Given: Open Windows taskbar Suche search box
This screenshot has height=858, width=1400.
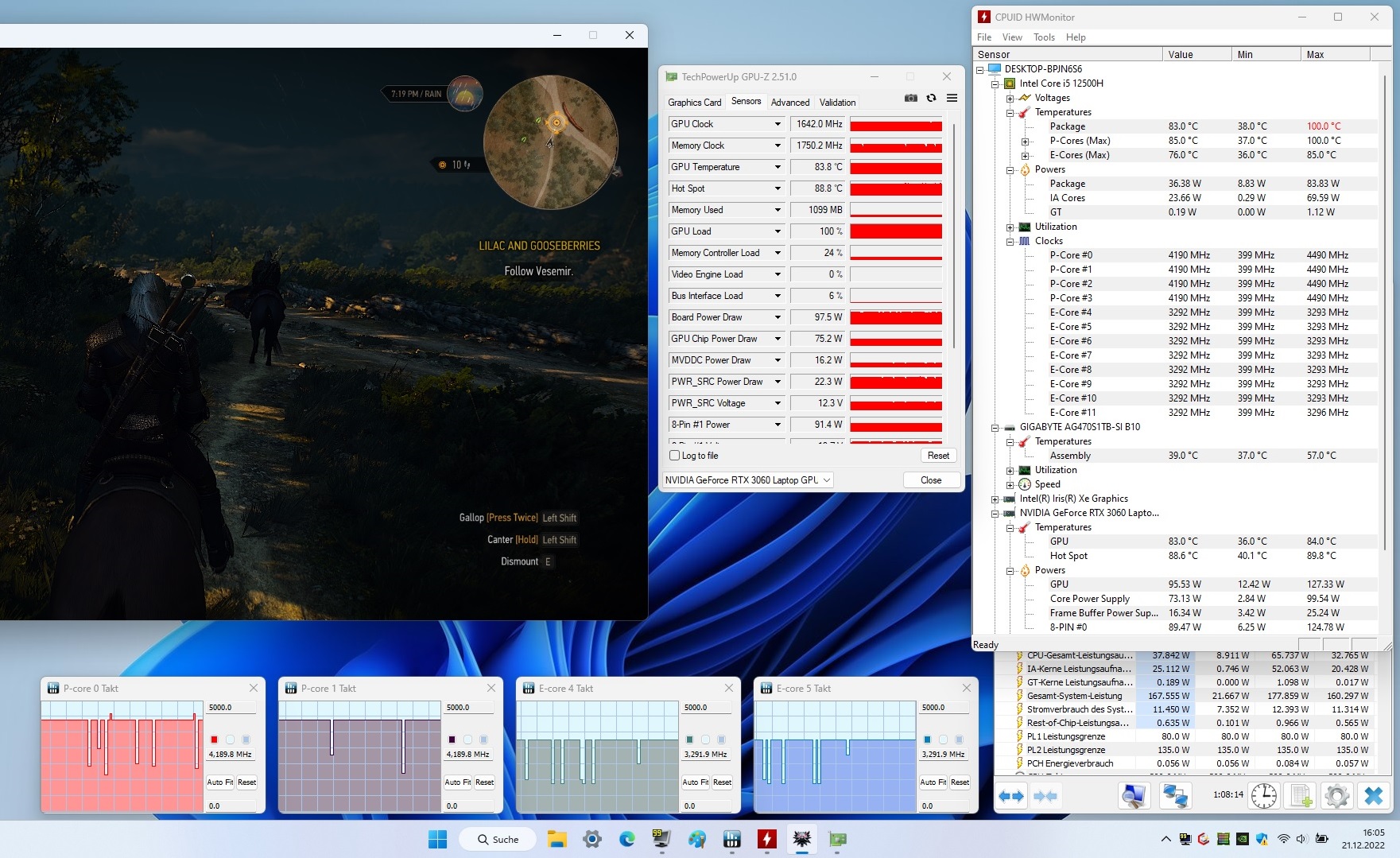Looking at the screenshot, I should (x=498, y=839).
